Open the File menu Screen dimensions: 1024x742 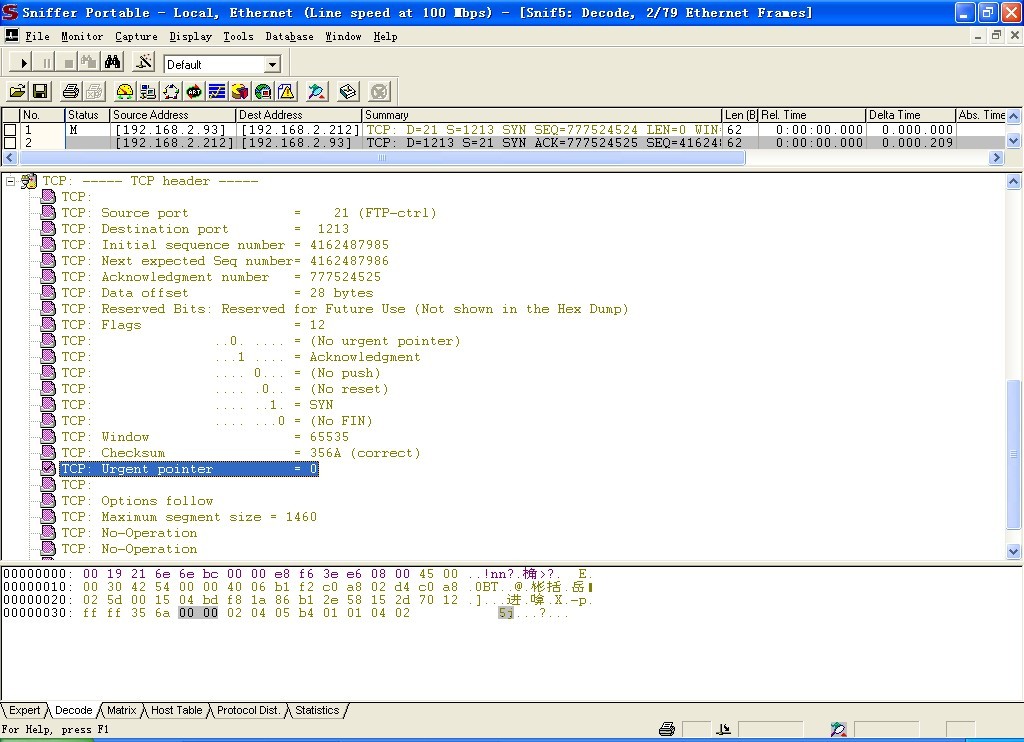click(x=37, y=37)
